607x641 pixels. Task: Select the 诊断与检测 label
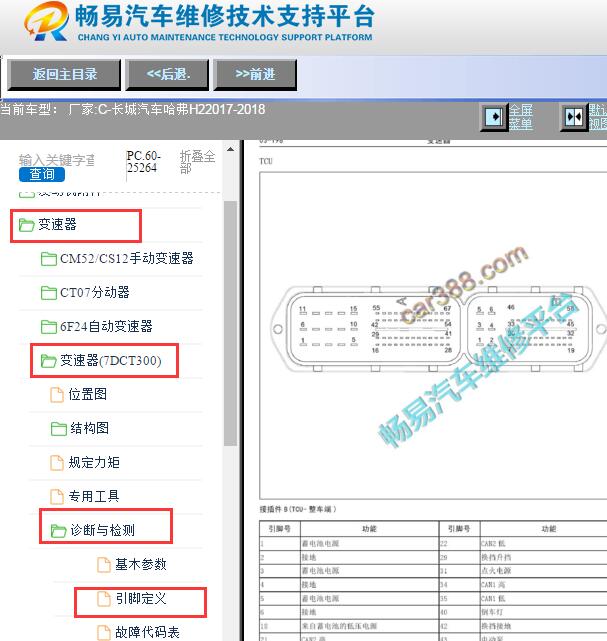tap(103, 530)
